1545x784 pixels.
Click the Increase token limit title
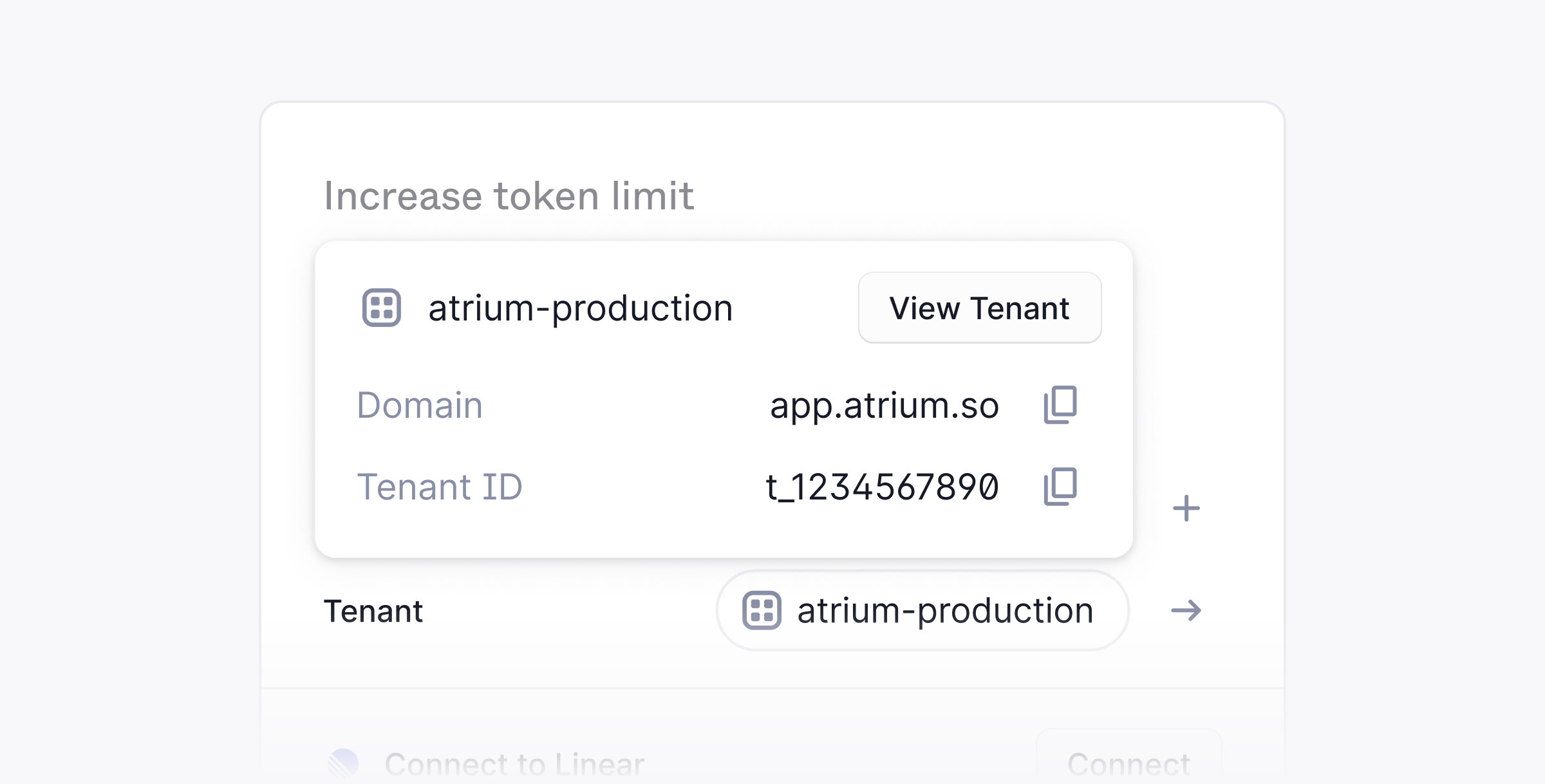(509, 196)
